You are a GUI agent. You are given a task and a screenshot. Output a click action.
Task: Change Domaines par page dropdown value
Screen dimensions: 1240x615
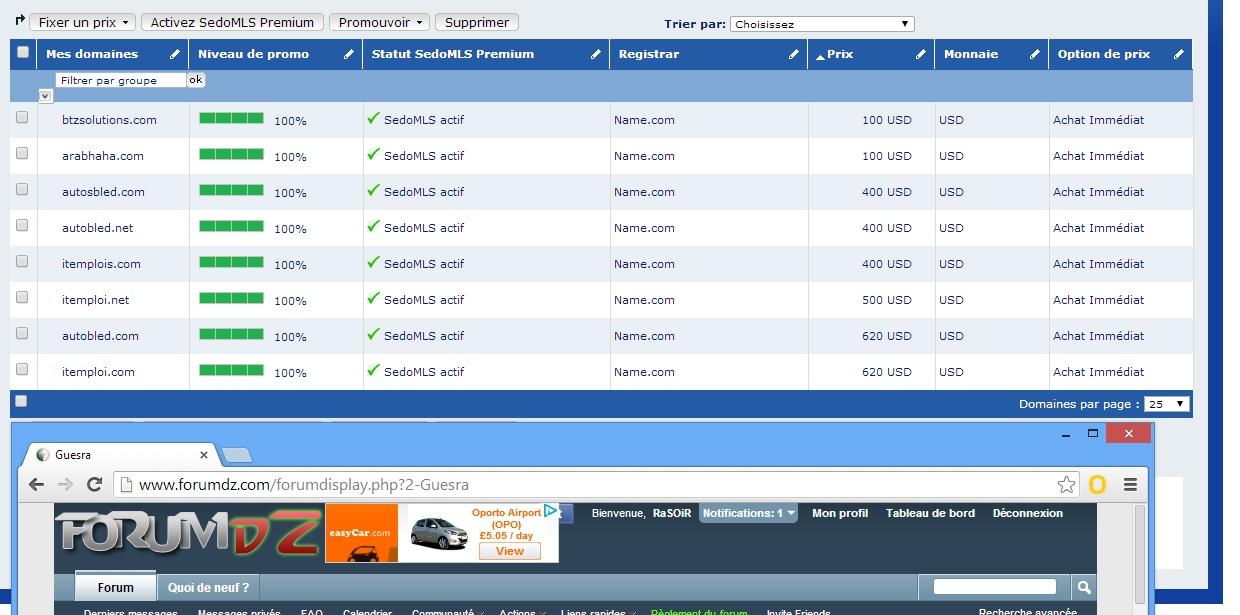click(1166, 404)
